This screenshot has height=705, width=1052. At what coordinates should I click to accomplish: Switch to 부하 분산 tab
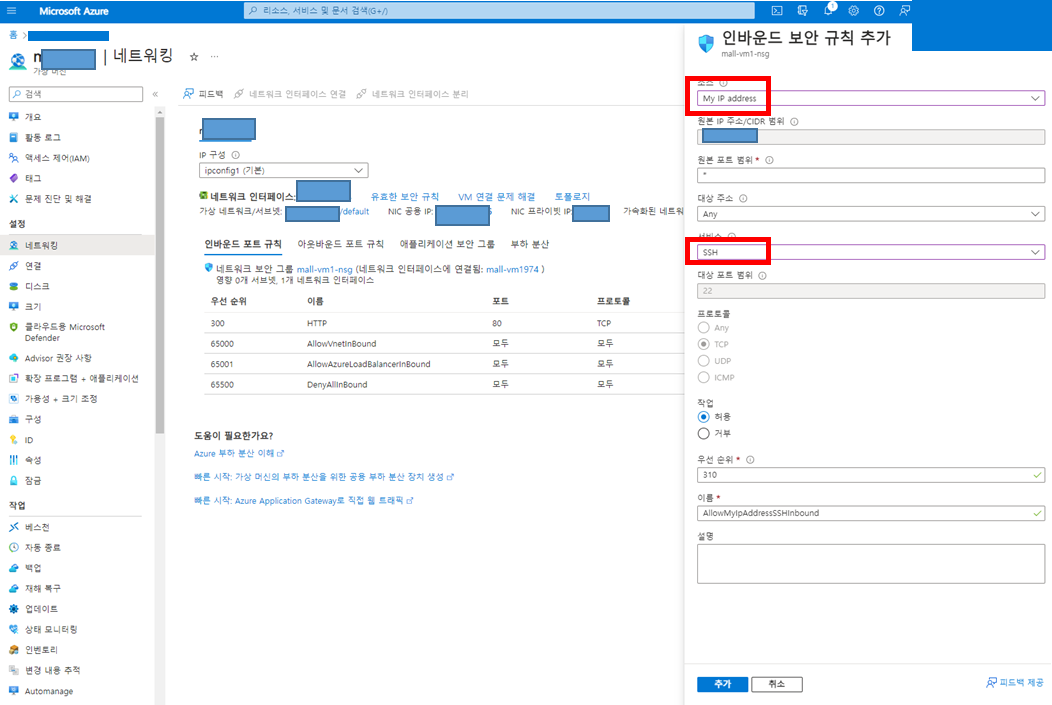point(530,244)
